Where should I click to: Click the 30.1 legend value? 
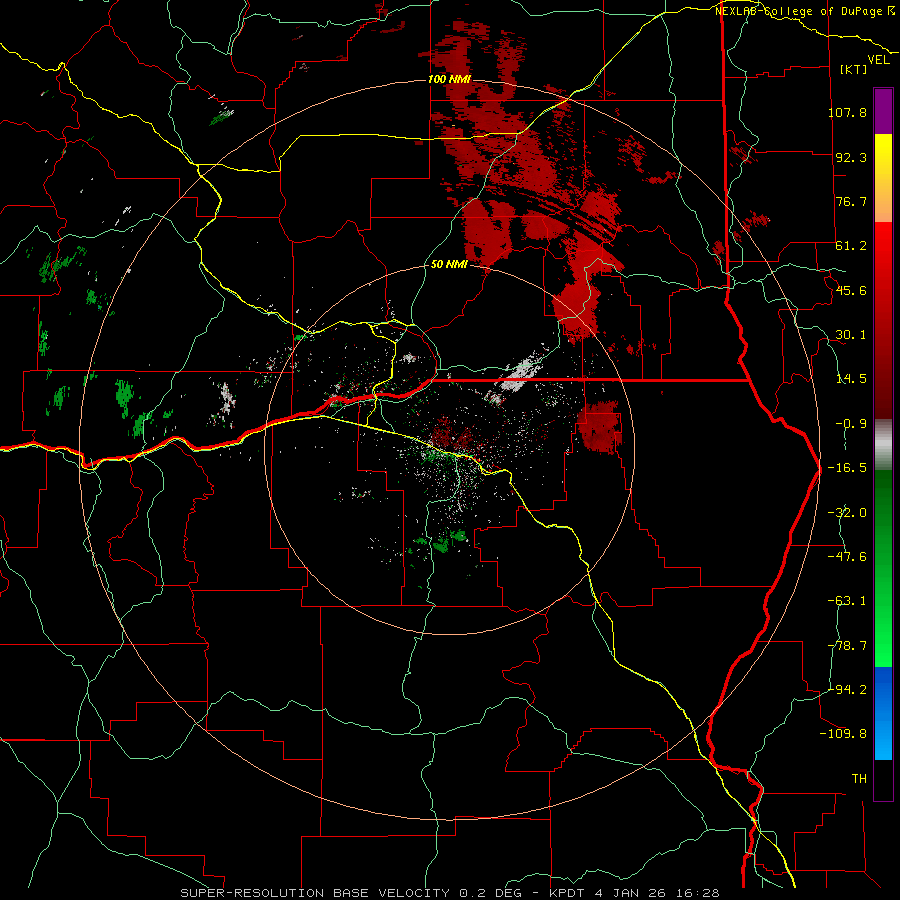coord(851,335)
